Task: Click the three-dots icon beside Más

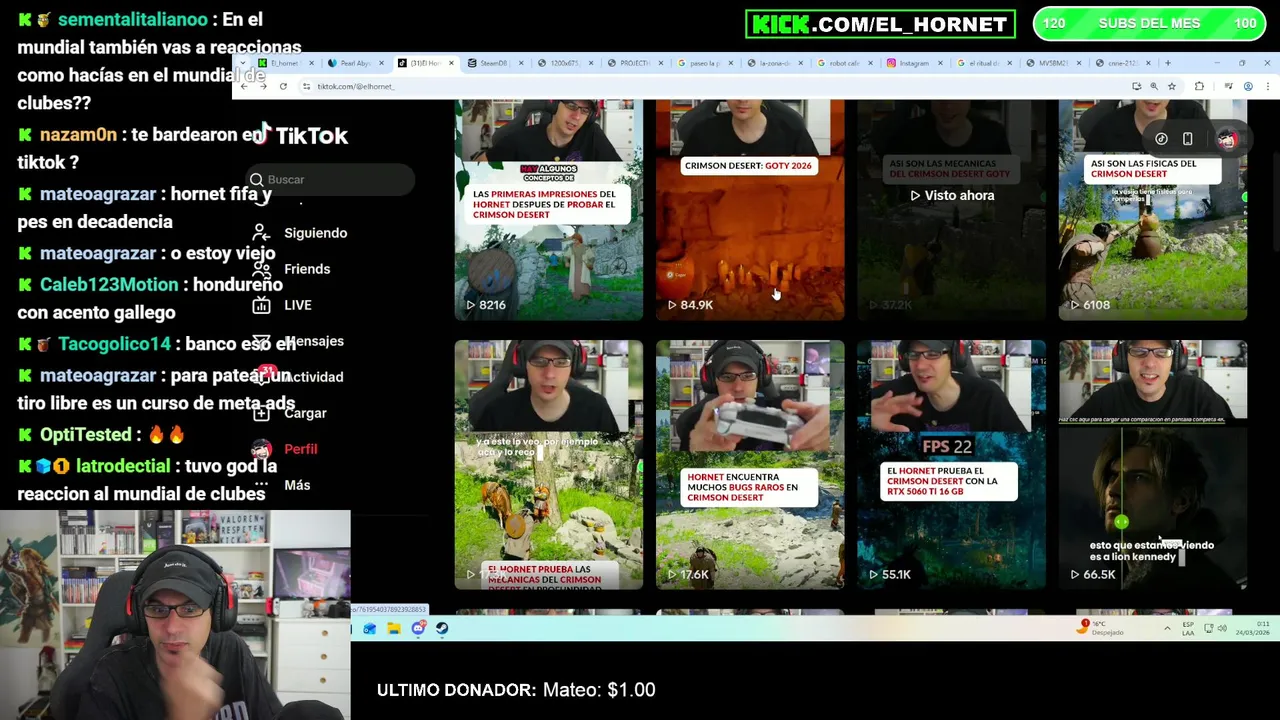Action: pyautogui.click(x=261, y=485)
